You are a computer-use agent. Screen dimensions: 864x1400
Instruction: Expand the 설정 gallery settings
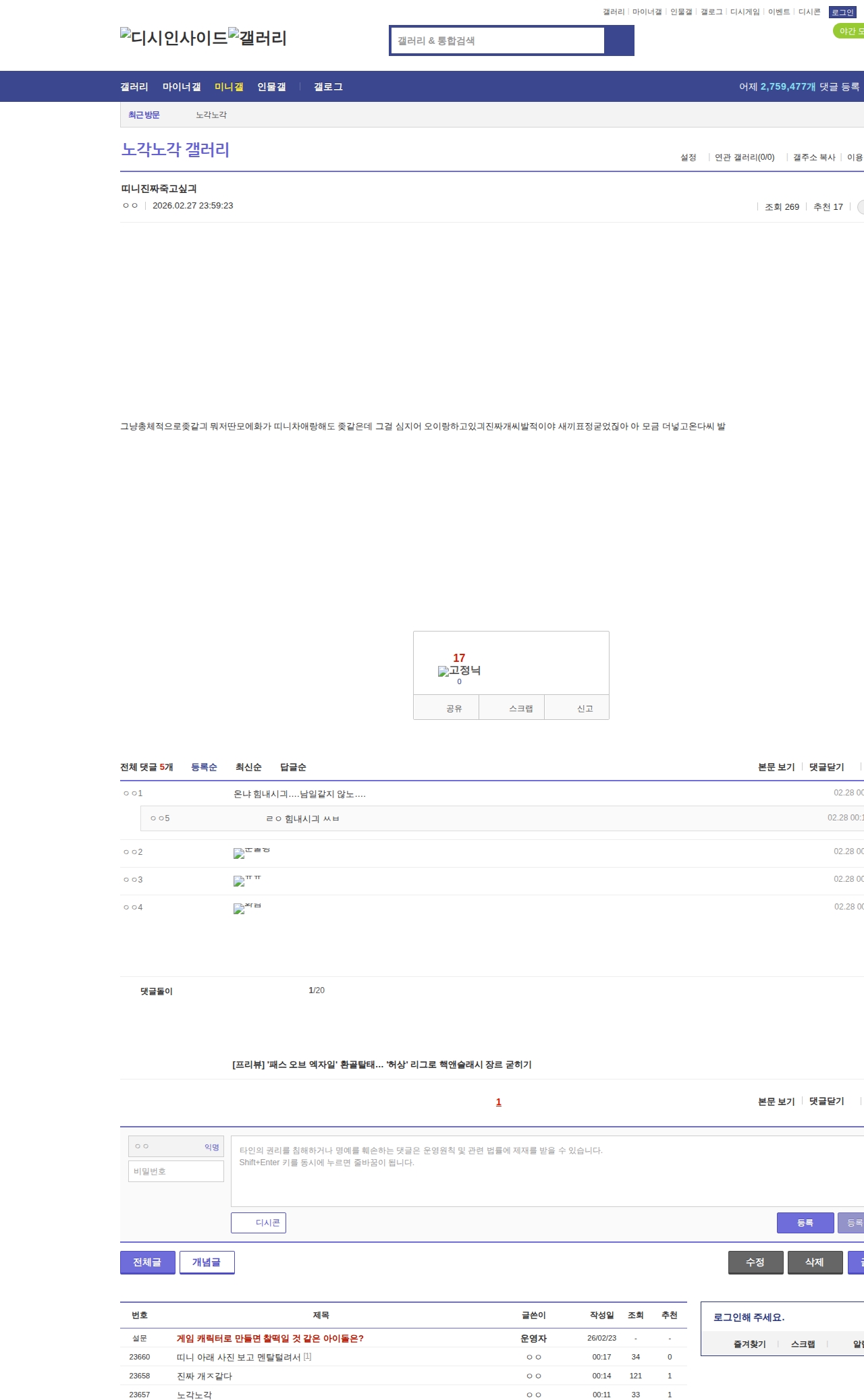click(688, 157)
